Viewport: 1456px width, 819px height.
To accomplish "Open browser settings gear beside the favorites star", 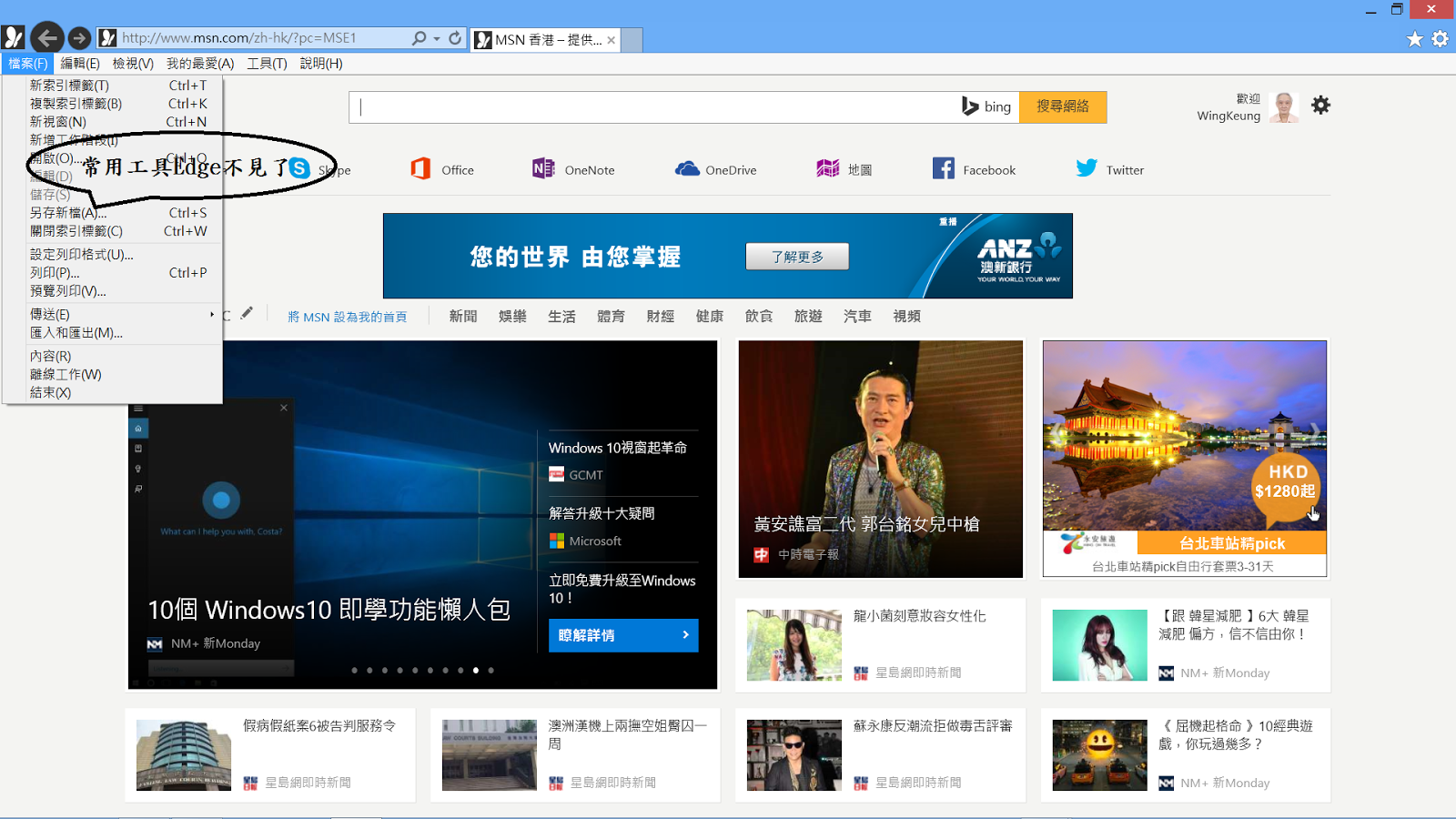I will tap(1440, 39).
